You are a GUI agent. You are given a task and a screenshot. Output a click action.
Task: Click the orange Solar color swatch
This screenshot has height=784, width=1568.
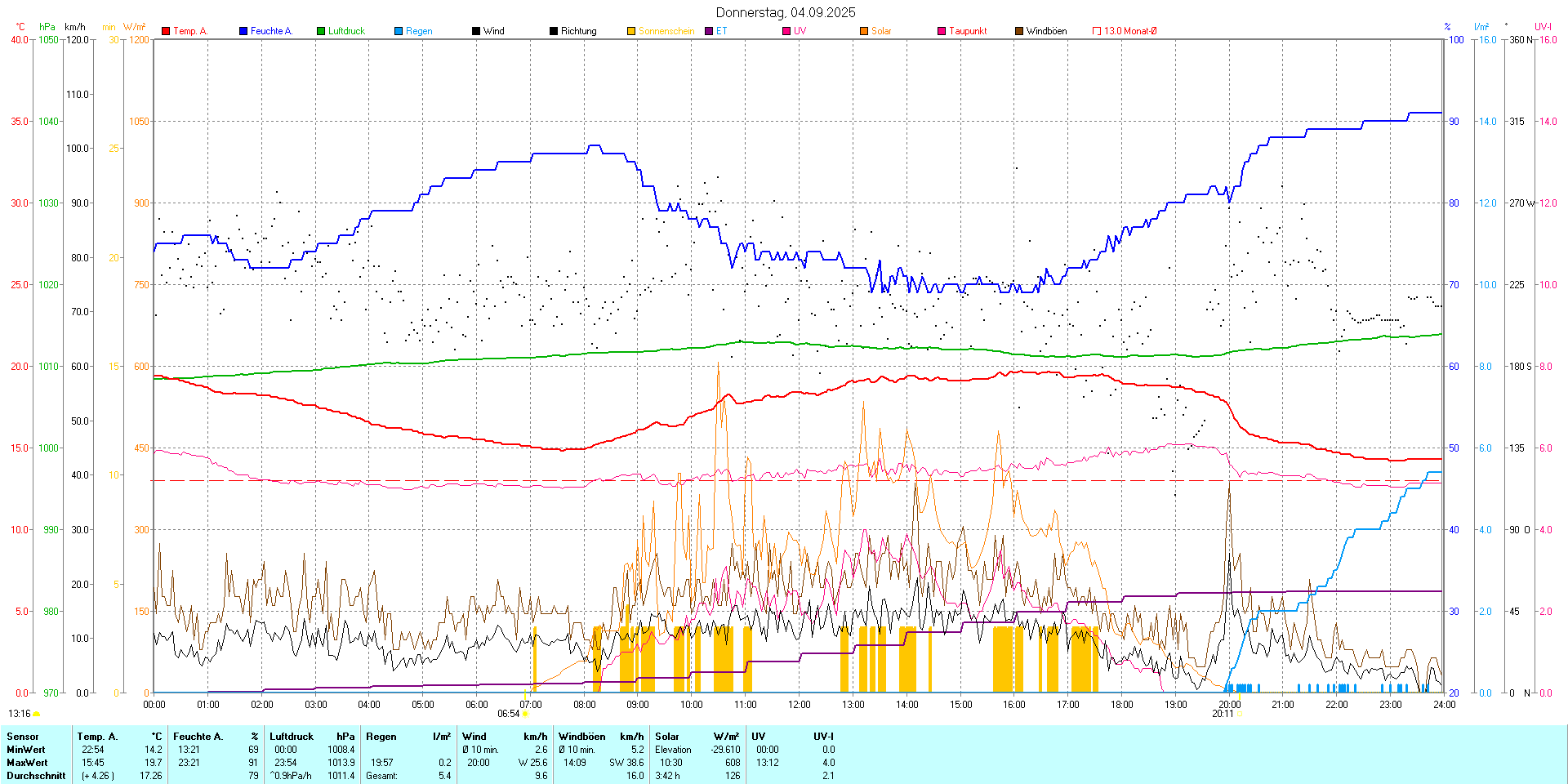pos(864,31)
